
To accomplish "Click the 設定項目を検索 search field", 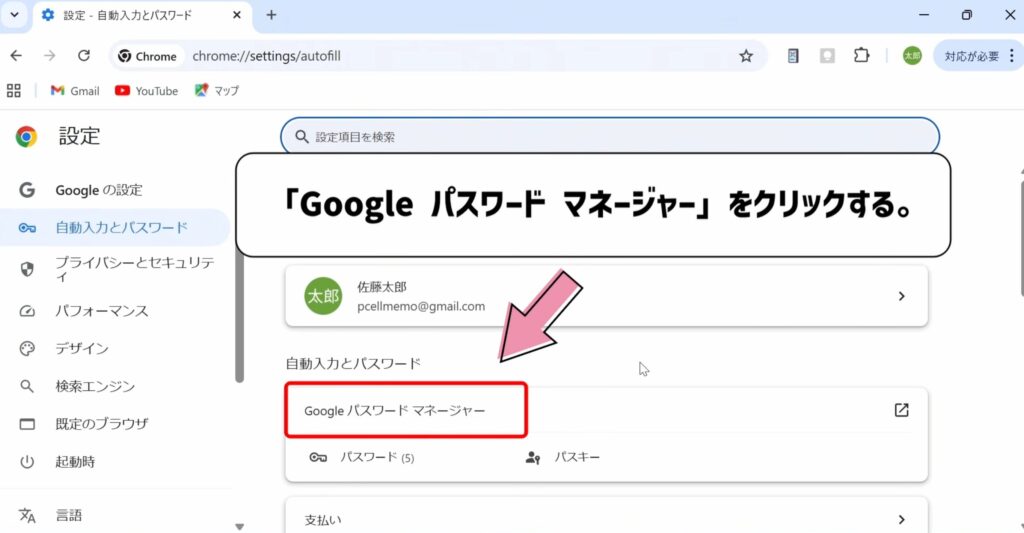I will coord(610,137).
